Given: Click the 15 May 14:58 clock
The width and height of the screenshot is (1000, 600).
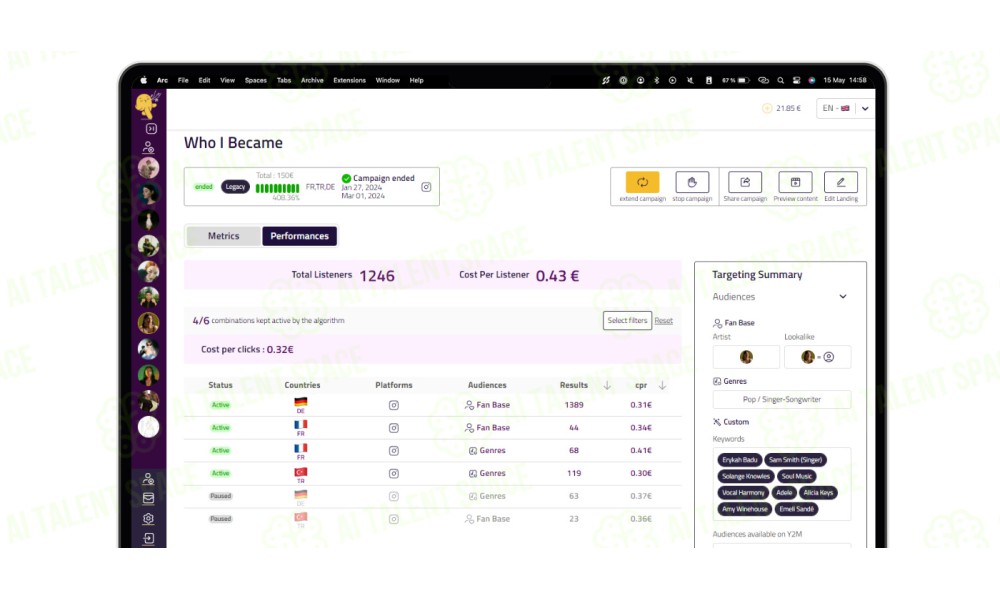Looking at the screenshot, I should point(844,80).
